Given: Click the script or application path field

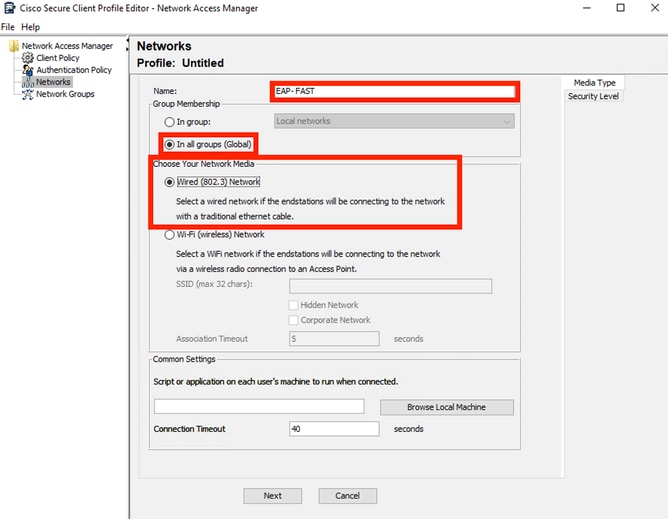Looking at the screenshot, I should 259,407.
